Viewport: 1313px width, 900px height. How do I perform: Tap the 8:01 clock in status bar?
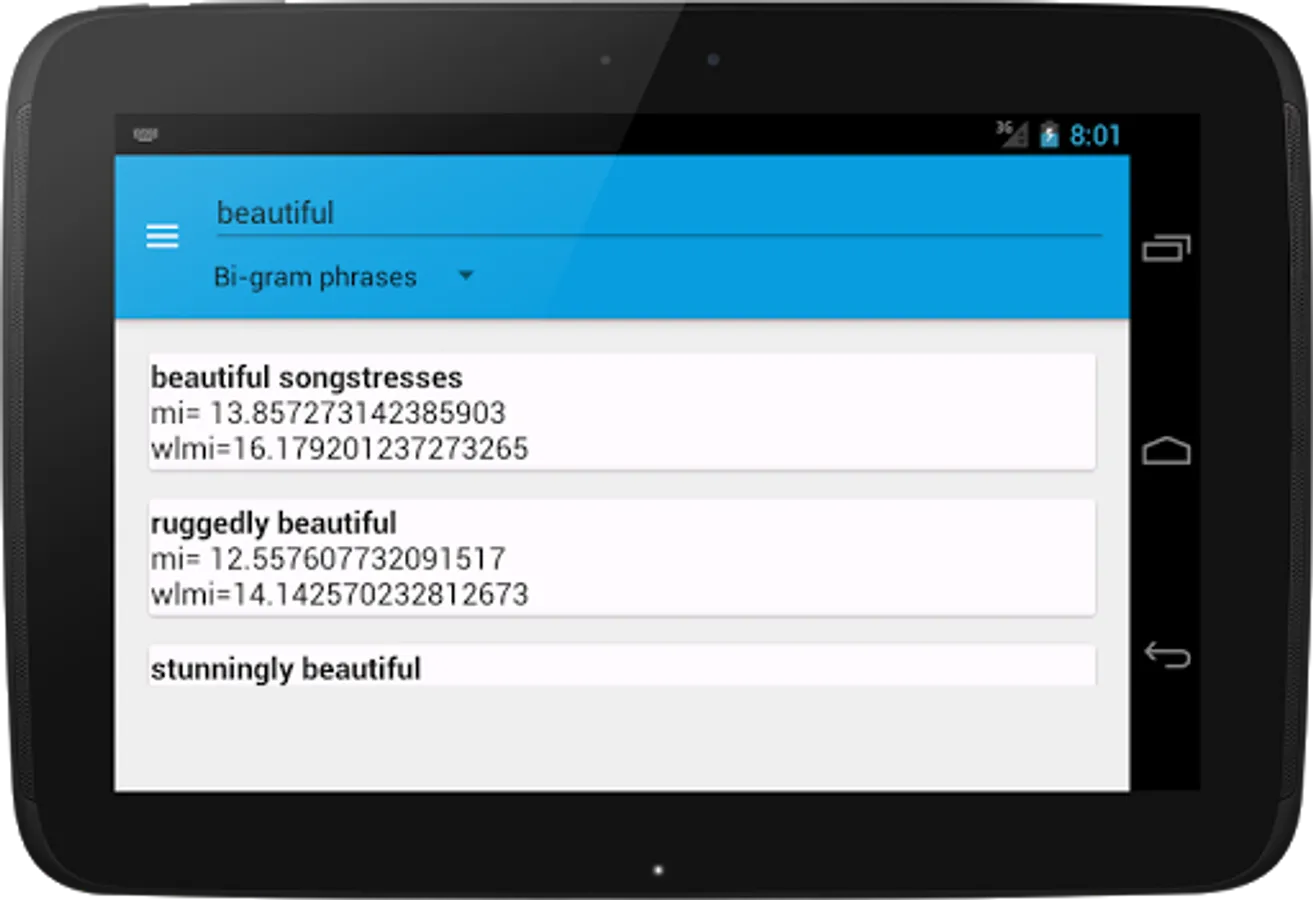tap(1095, 135)
